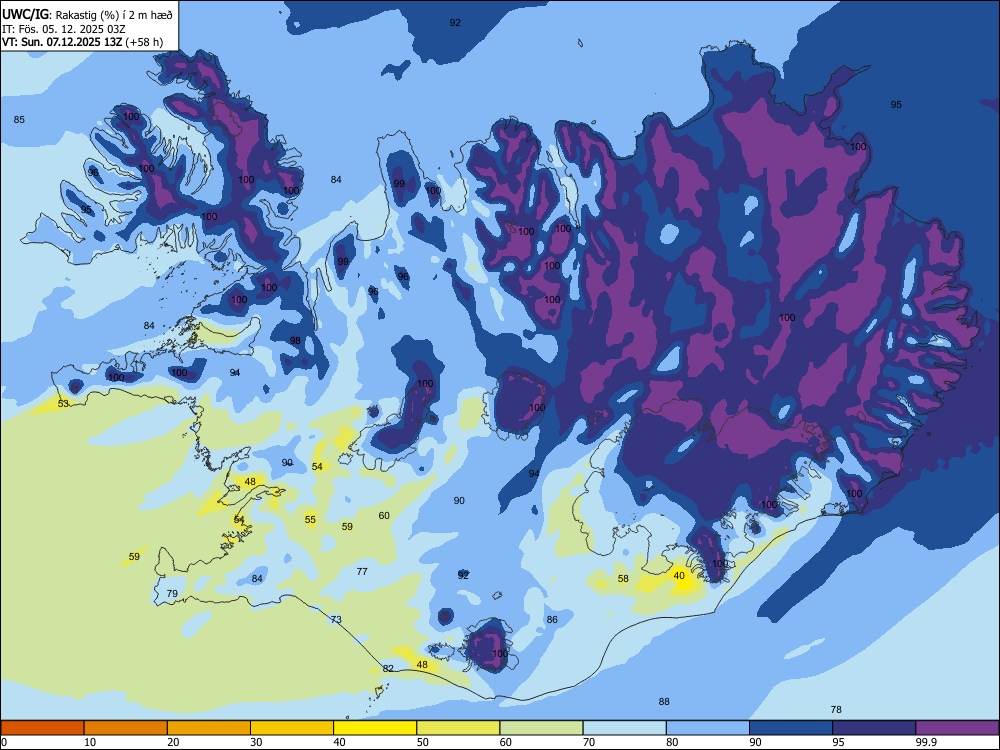Viewport: 1000px width, 750px height.
Task: Click the map value '58' on the yellow area
Action: pyautogui.click(x=623, y=578)
